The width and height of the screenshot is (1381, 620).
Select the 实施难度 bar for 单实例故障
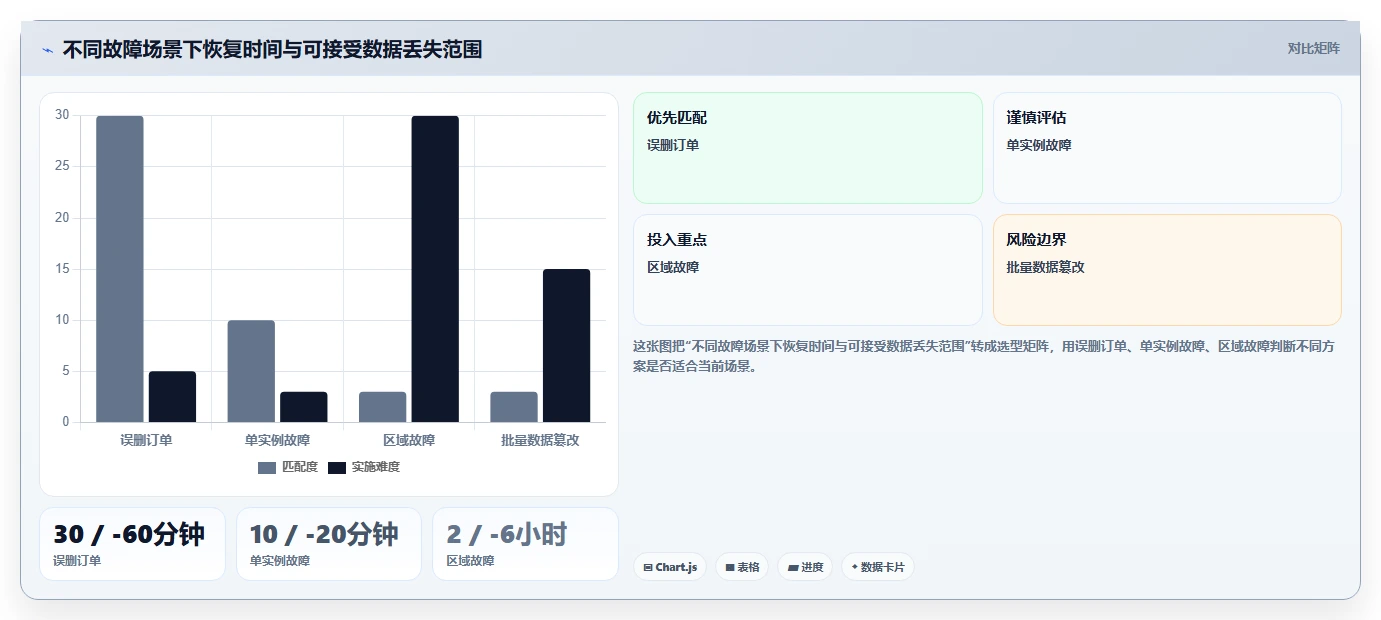click(303, 407)
